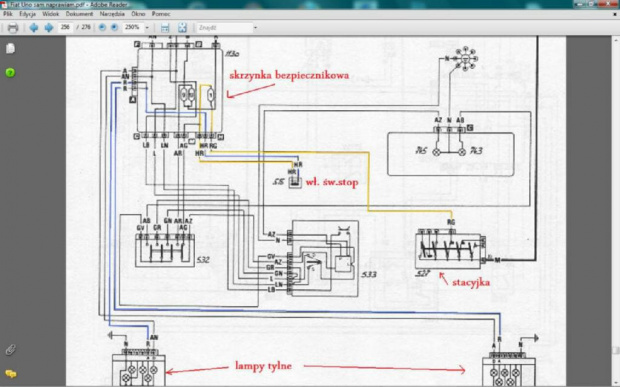Click the Znajdź search field

point(225,28)
